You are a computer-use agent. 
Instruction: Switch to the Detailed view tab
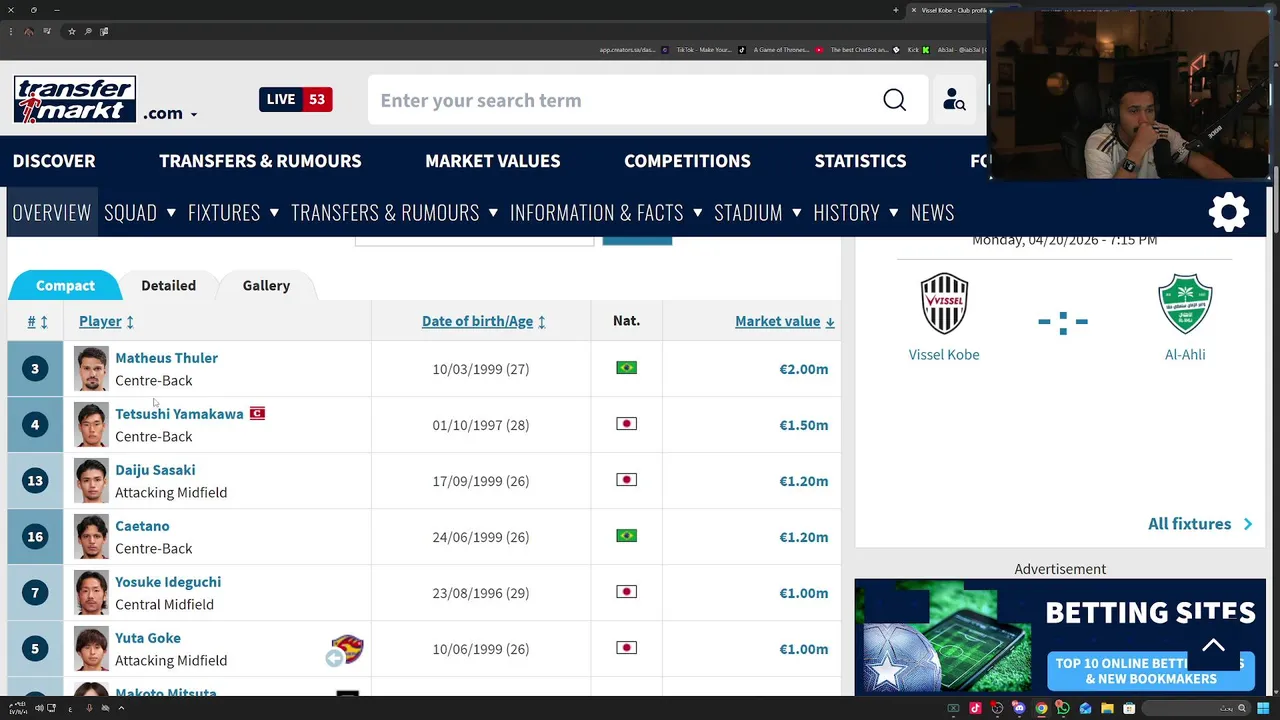168,285
